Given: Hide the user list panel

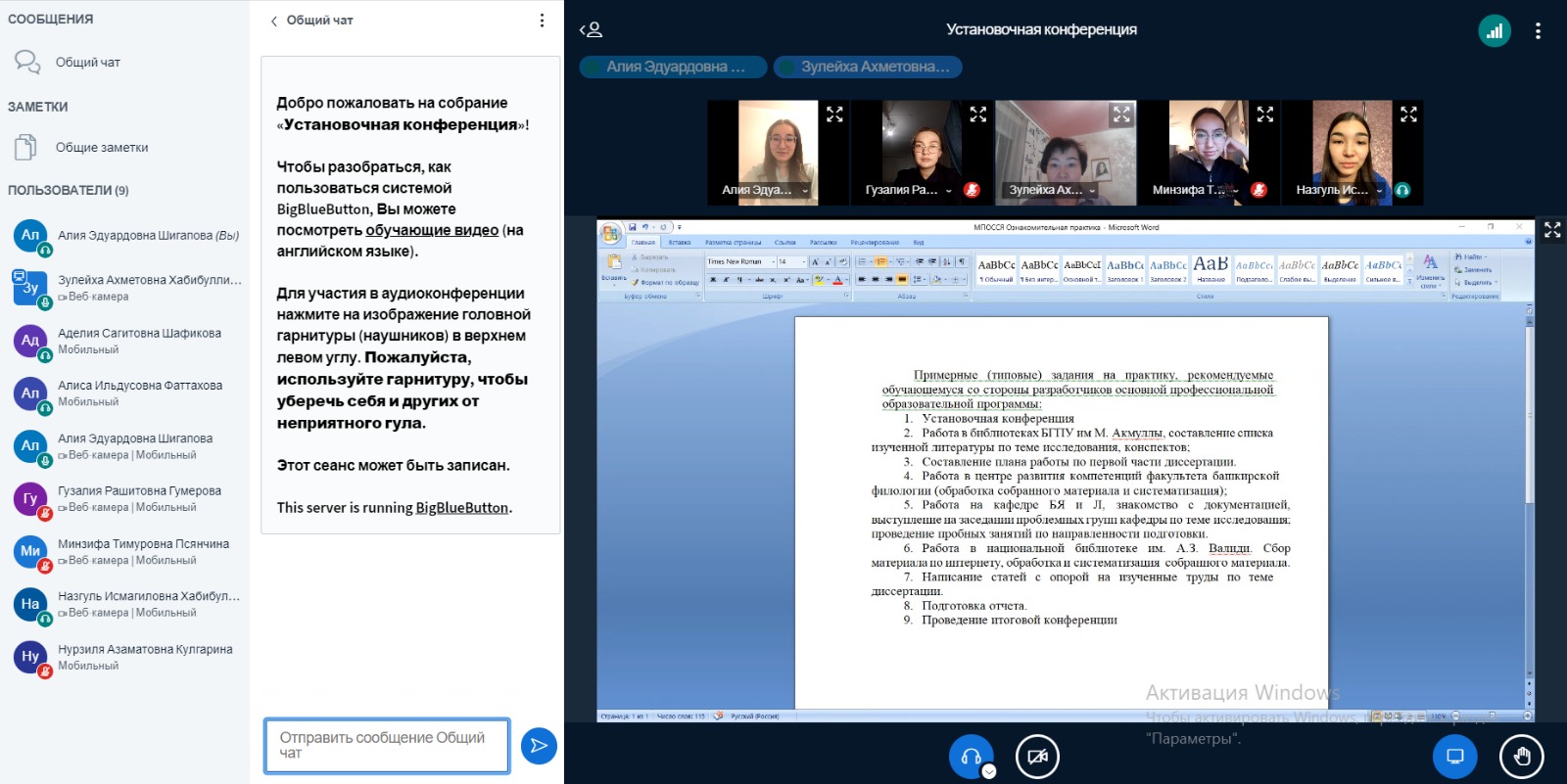Looking at the screenshot, I should pos(591,30).
